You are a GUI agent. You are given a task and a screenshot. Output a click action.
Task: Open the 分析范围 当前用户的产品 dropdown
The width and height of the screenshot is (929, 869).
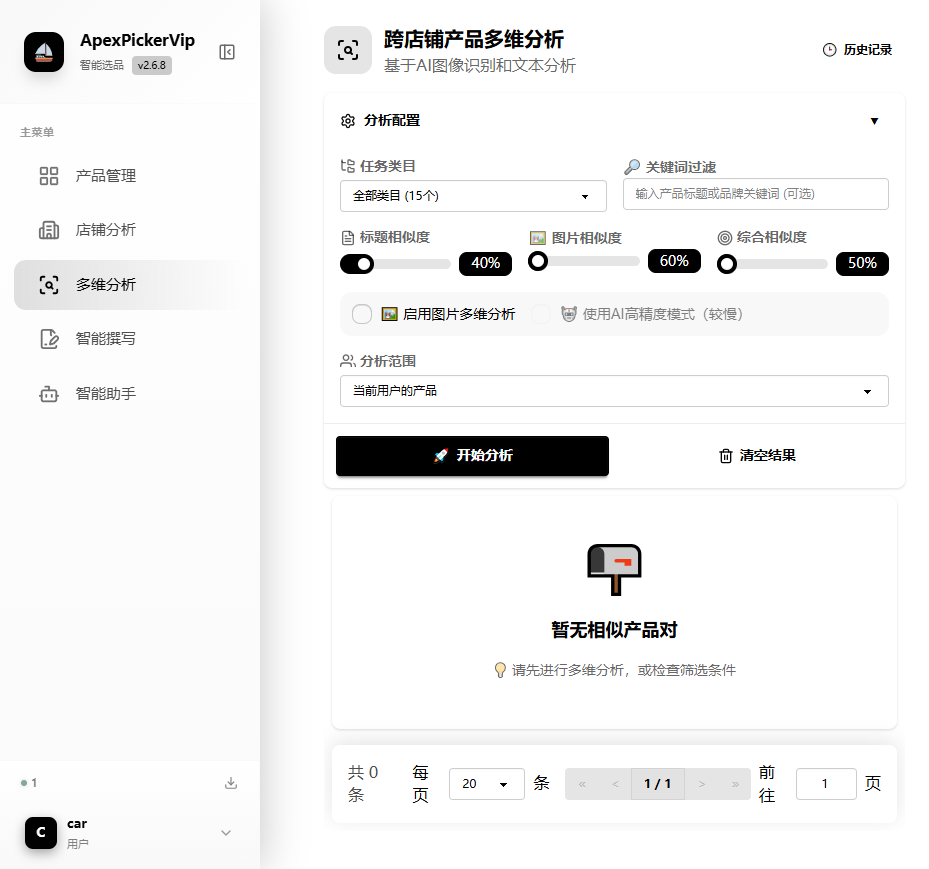(614, 391)
